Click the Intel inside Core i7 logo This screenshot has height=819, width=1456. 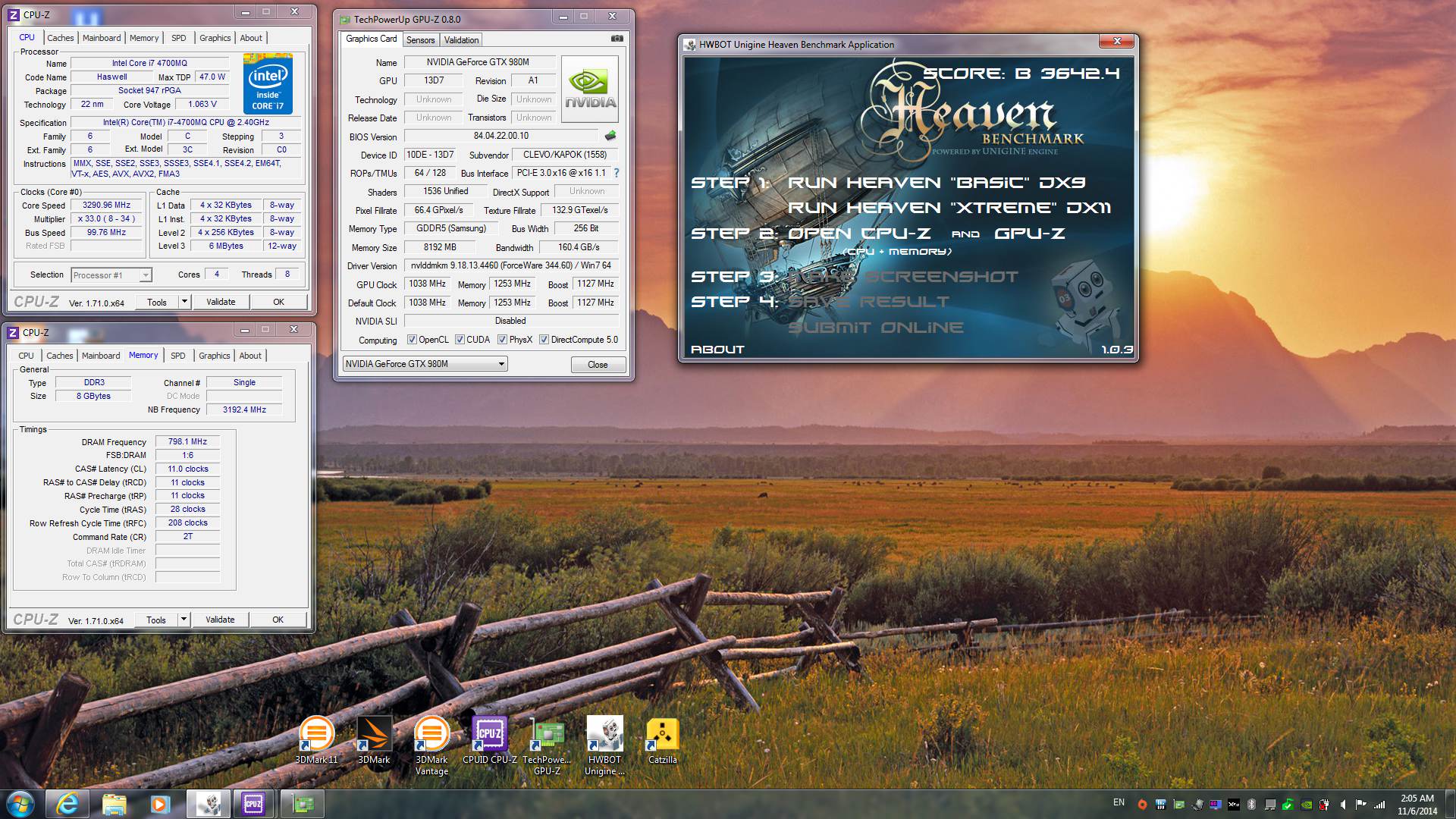coord(268,84)
